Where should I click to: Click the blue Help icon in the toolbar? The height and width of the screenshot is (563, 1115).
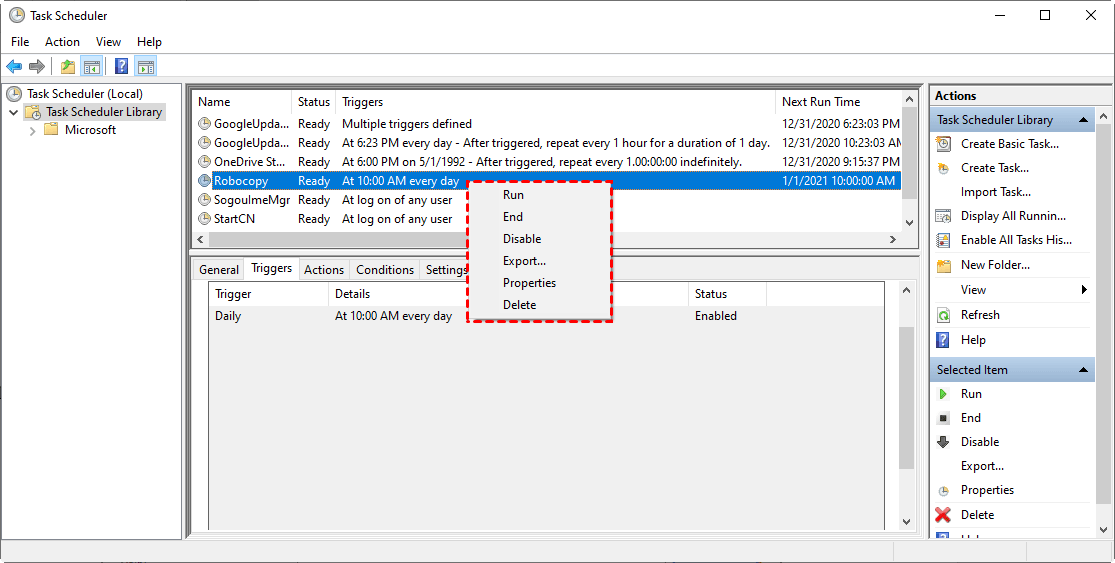[121, 67]
